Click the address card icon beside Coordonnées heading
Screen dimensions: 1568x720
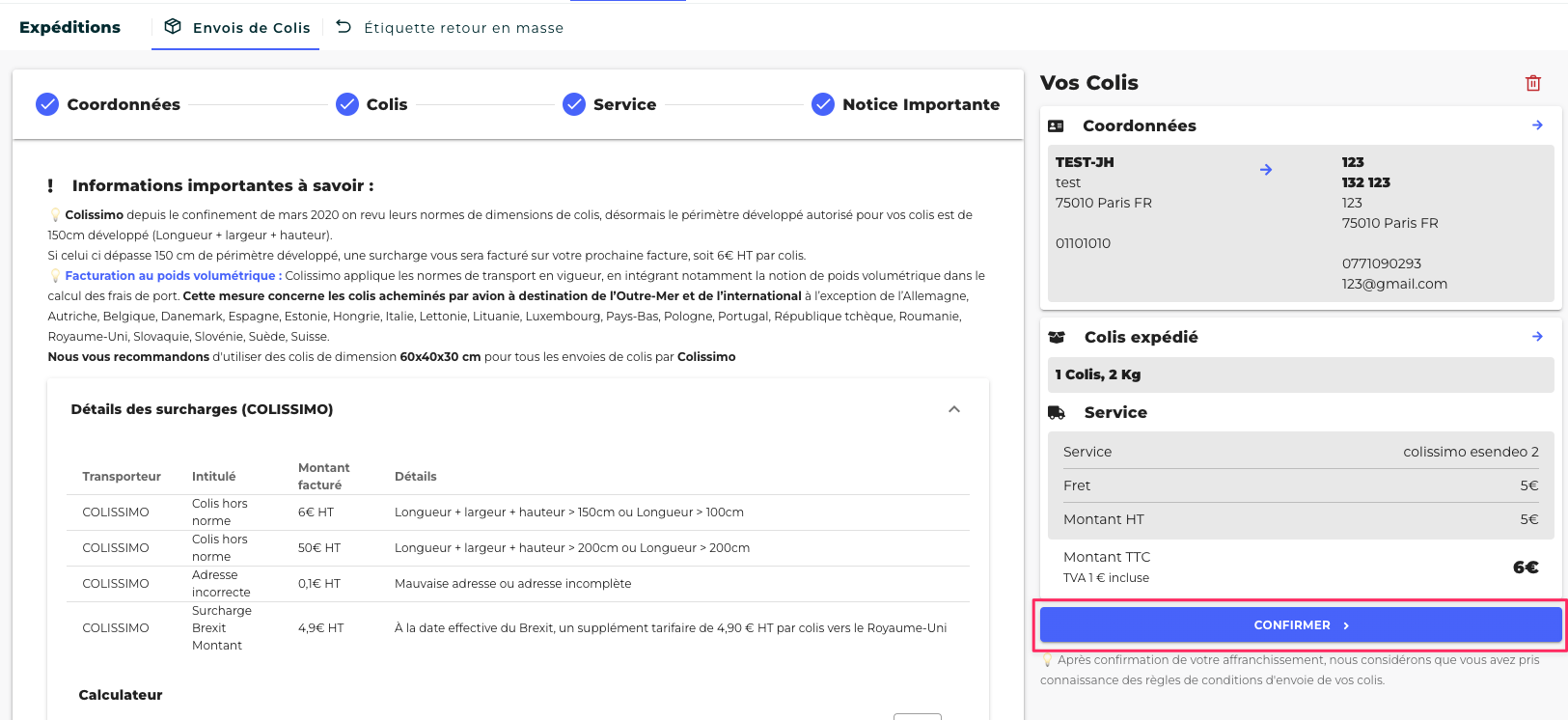pyautogui.click(x=1056, y=126)
